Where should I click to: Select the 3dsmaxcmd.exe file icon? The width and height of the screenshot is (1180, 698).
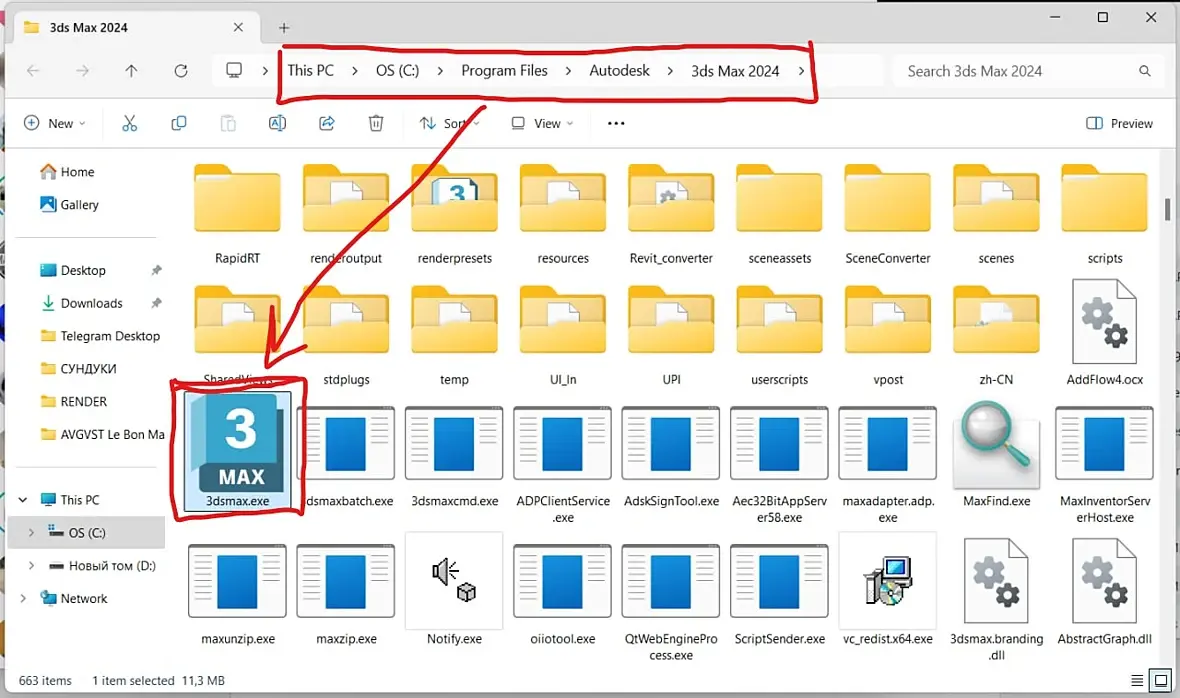point(454,444)
